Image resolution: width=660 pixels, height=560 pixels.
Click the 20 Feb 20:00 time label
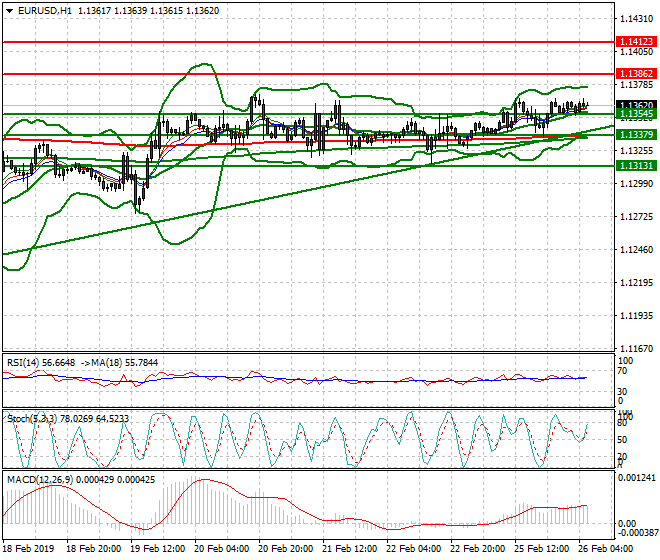pyautogui.click(x=285, y=549)
